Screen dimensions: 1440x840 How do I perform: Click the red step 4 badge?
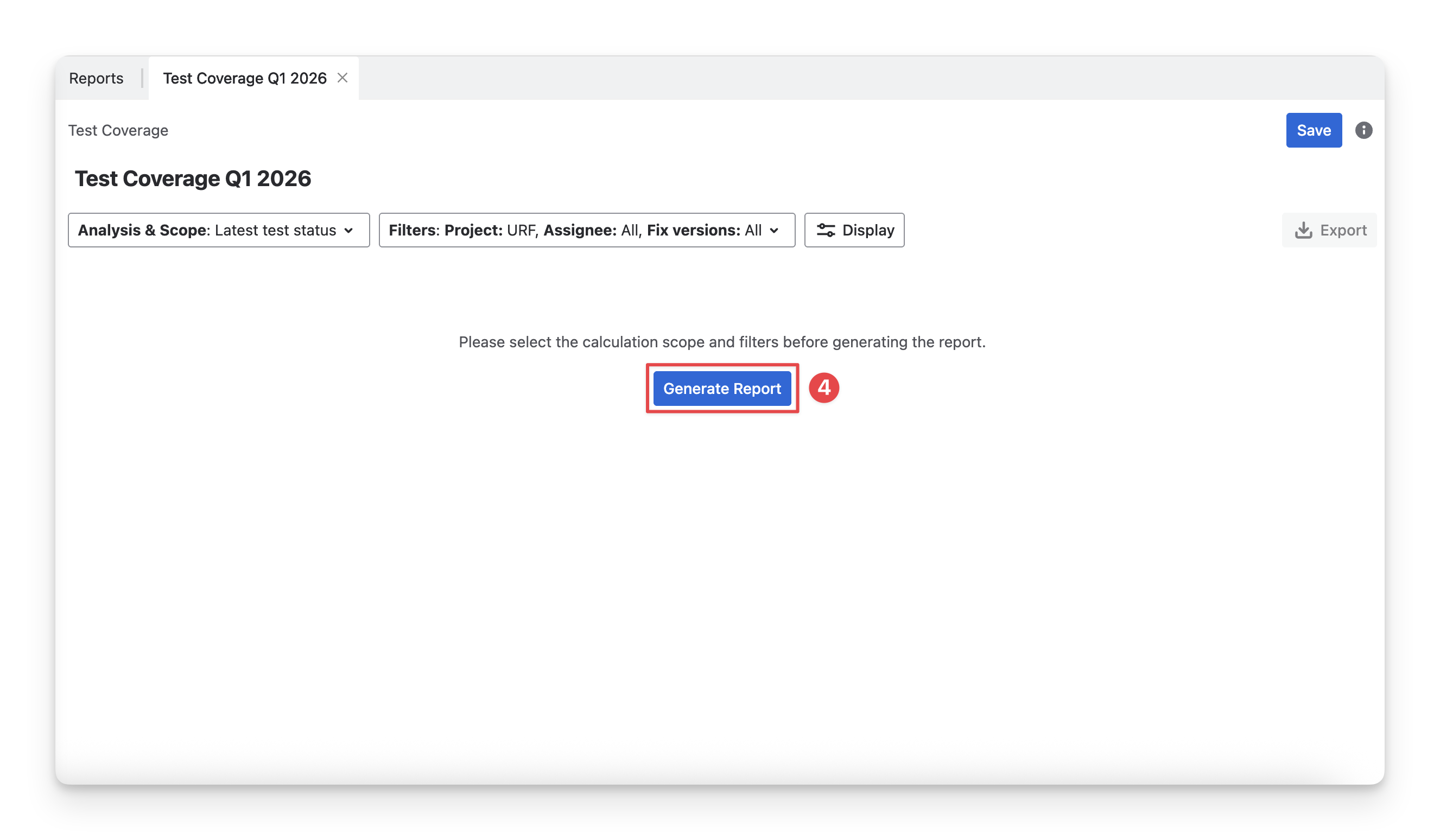823,388
